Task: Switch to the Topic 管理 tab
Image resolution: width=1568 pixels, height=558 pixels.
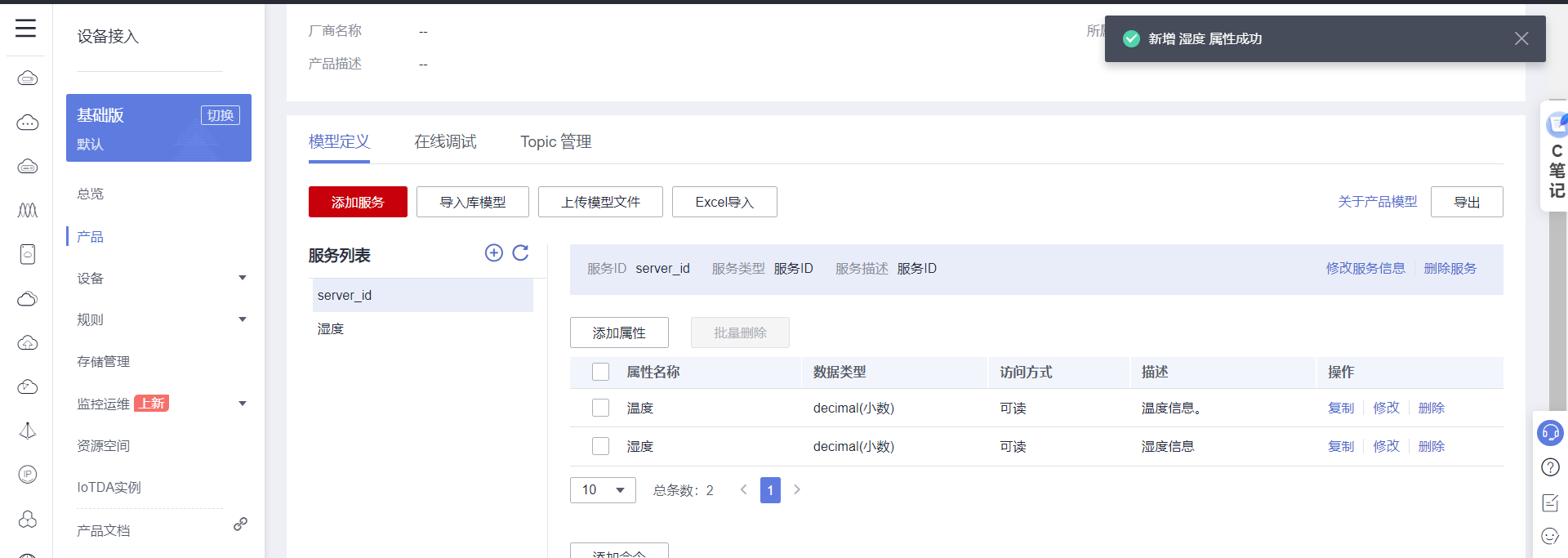Action: pos(555,142)
